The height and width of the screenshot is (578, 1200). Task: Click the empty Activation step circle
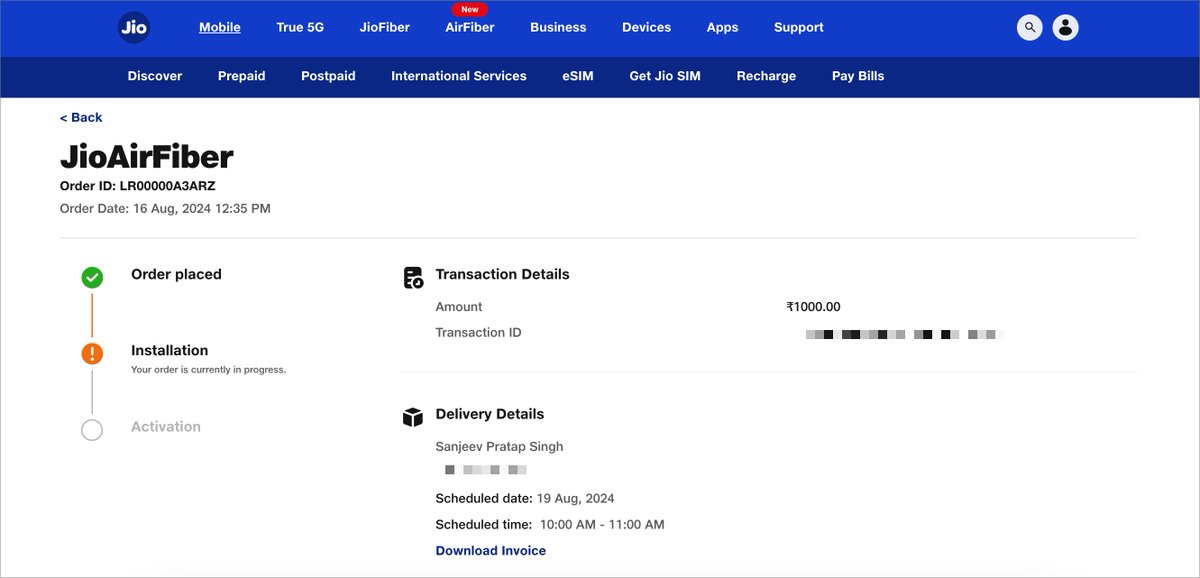pyautogui.click(x=92, y=430)
